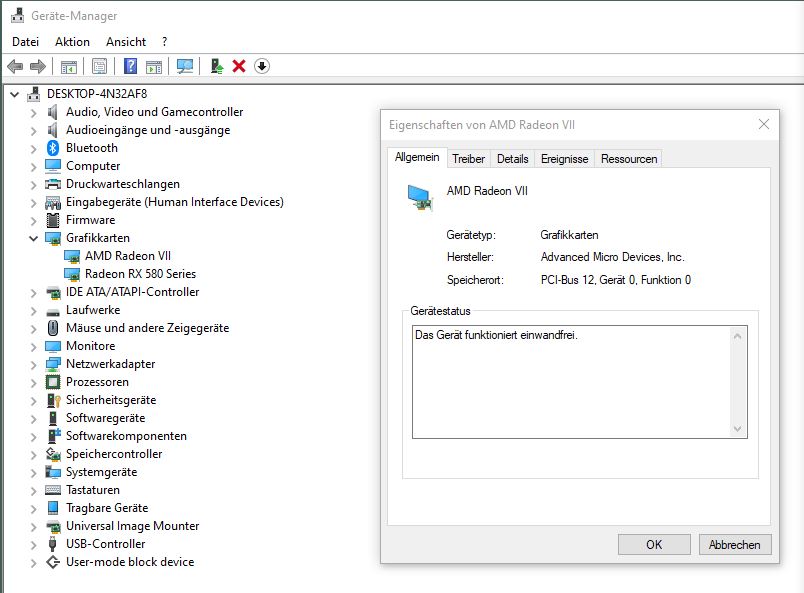Screen dimensions: 804x593
Task: Select the Allgemein tab
Action: [x=417, y=157]
